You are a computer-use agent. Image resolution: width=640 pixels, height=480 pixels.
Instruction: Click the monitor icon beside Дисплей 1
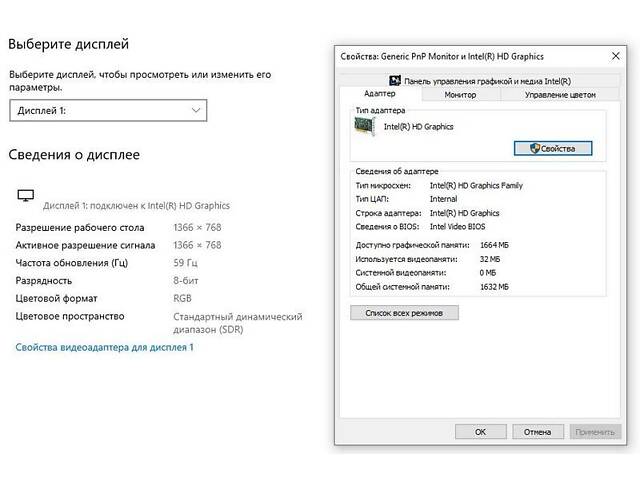pos(26,195)
